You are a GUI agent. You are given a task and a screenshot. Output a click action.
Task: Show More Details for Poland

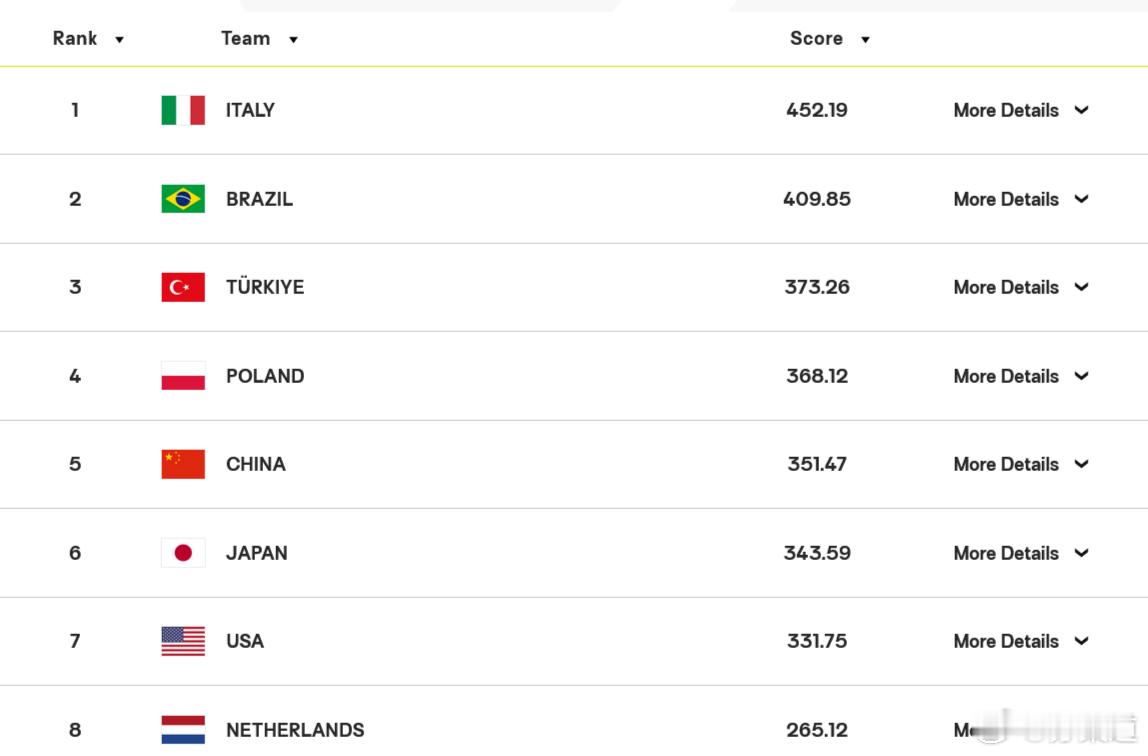tap(1021, 376)
